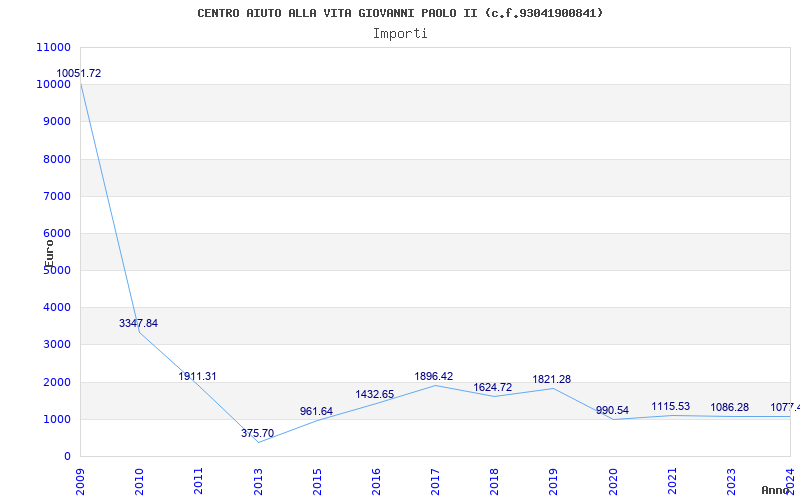Click the 2011 x-axis year label
This screenshot has height=500, width=800.
198,482
